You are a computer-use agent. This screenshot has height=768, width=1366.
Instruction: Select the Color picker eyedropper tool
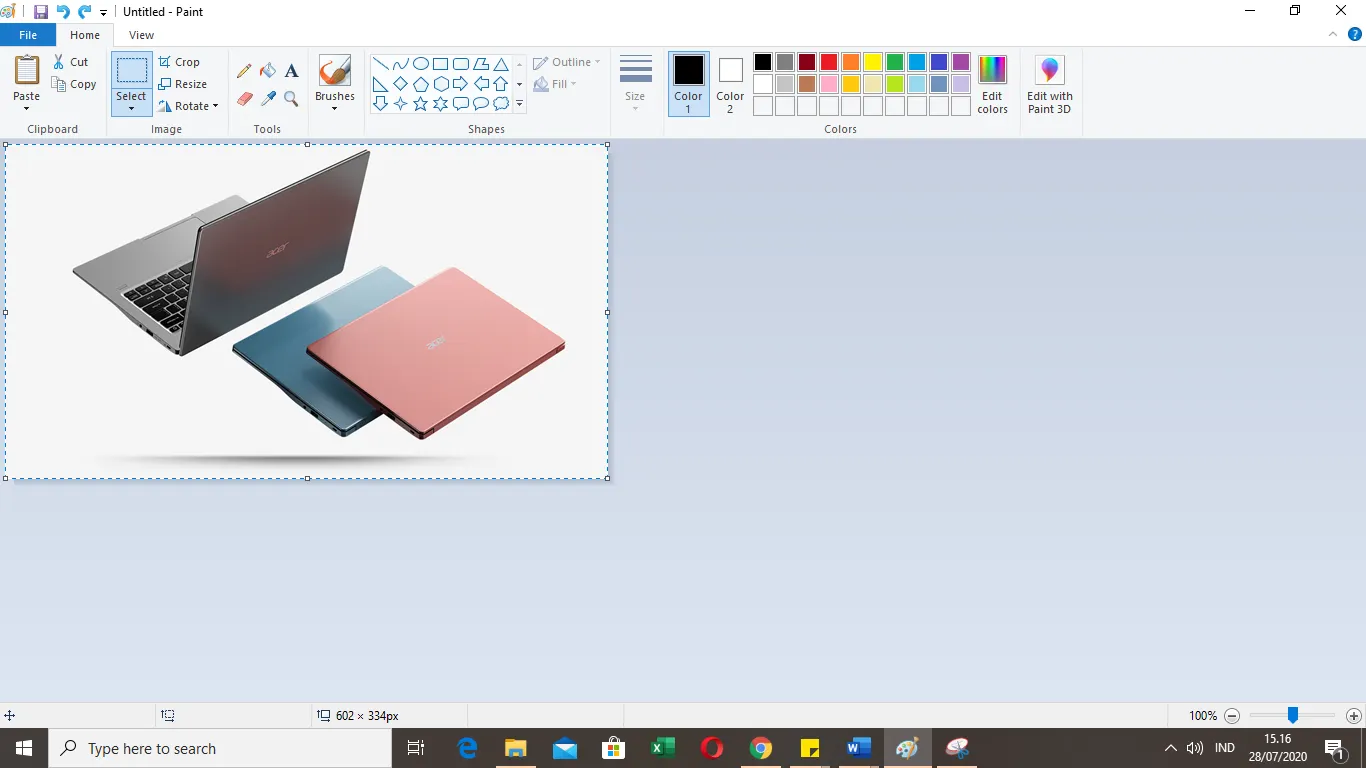(268, 99)
